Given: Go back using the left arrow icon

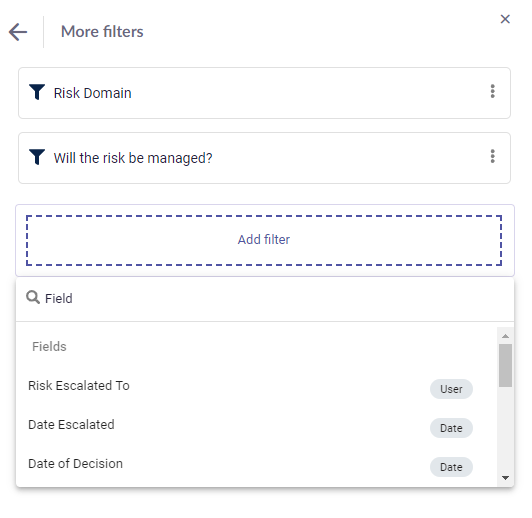Looking at the screenshot, I should [x=18, y=32].
